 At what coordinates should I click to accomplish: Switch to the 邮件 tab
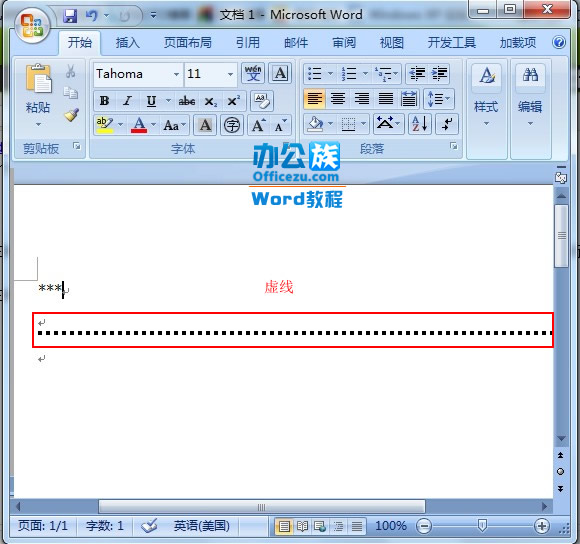[296, 43]
